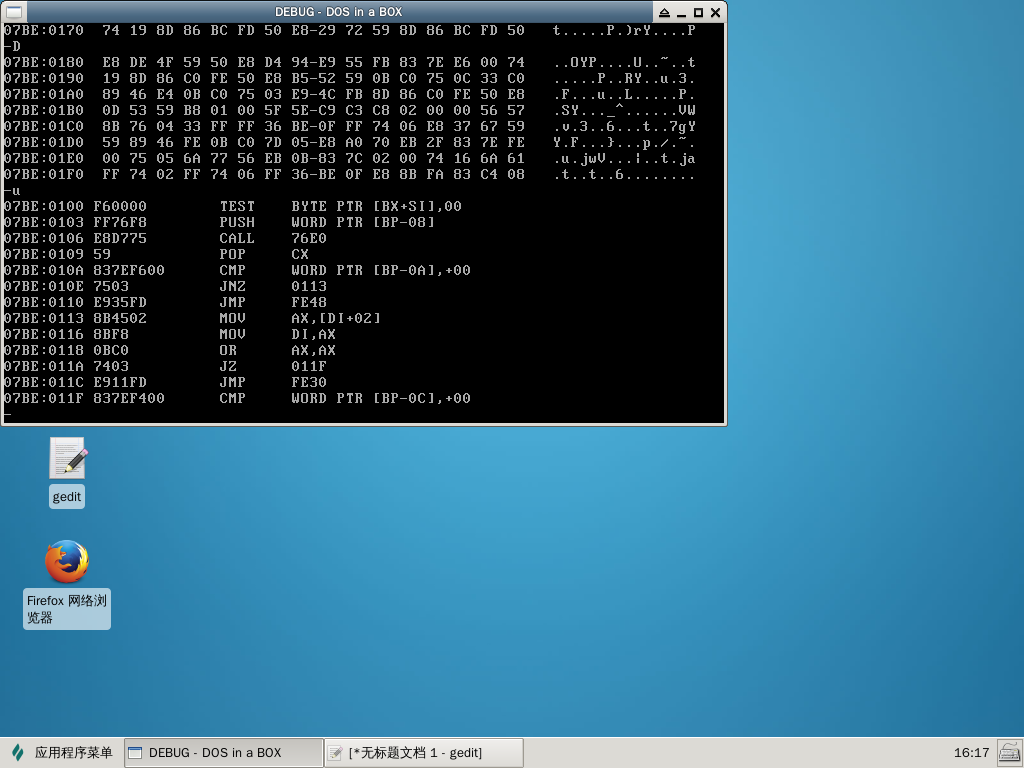The width and height of the screenshot is (1024, 768).
Task: Open the DEBUG window menu icon
Action: [x=14, y=12]
